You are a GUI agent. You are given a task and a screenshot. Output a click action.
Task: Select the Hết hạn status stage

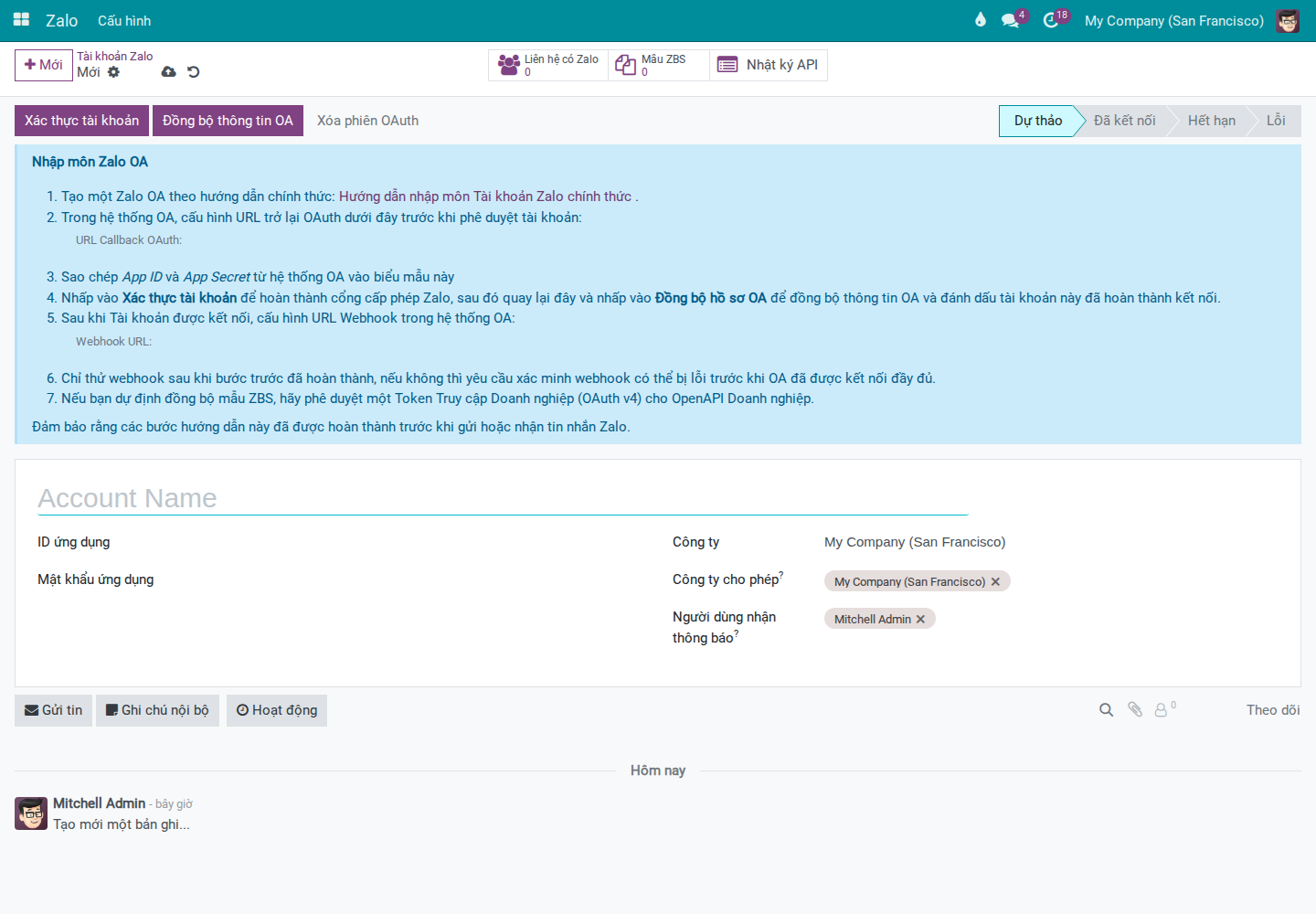pos(1211,121)
